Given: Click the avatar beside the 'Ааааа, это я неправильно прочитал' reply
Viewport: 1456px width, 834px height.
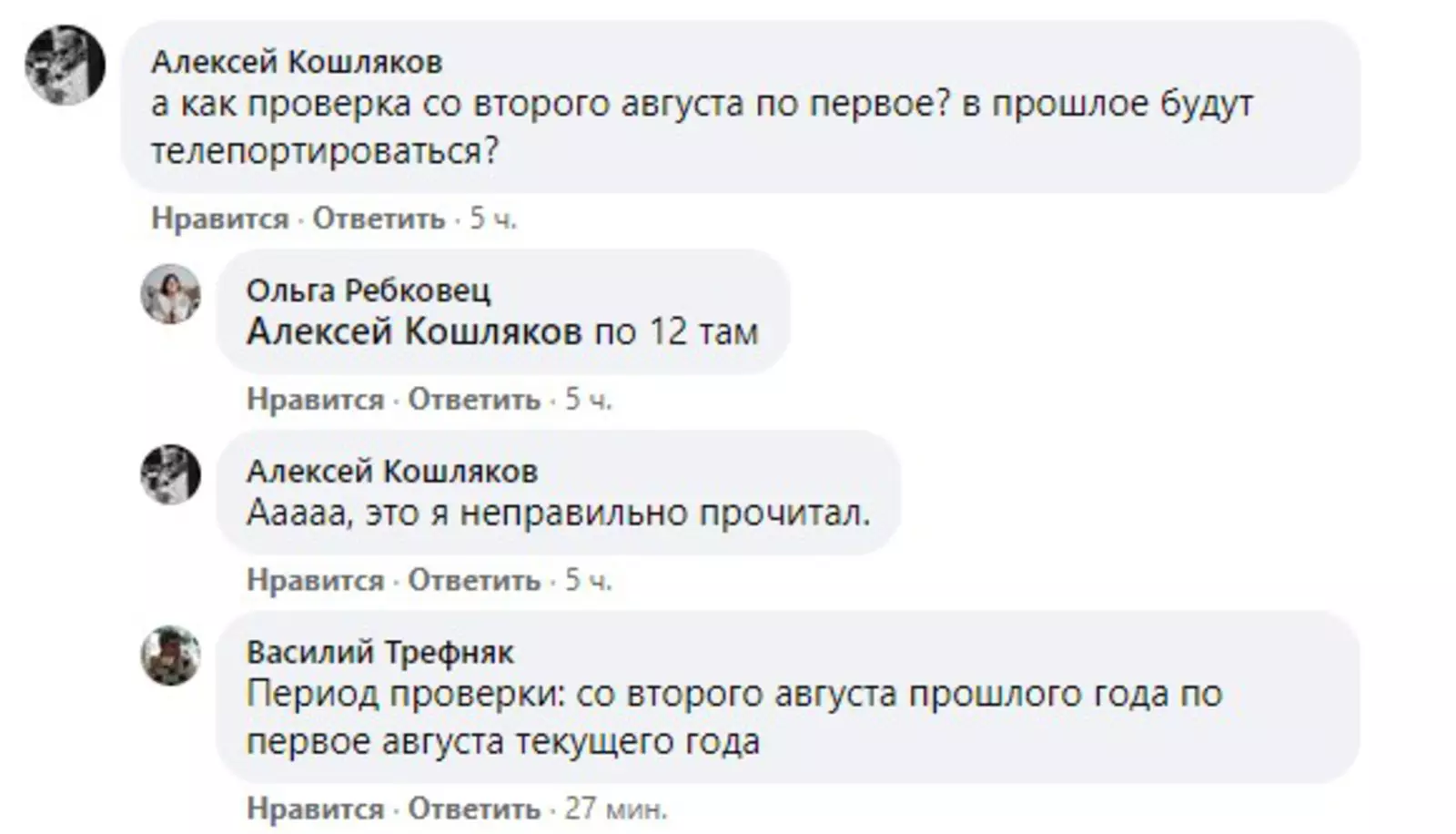Looking at the screenshot, I should (x=170, y=474).
